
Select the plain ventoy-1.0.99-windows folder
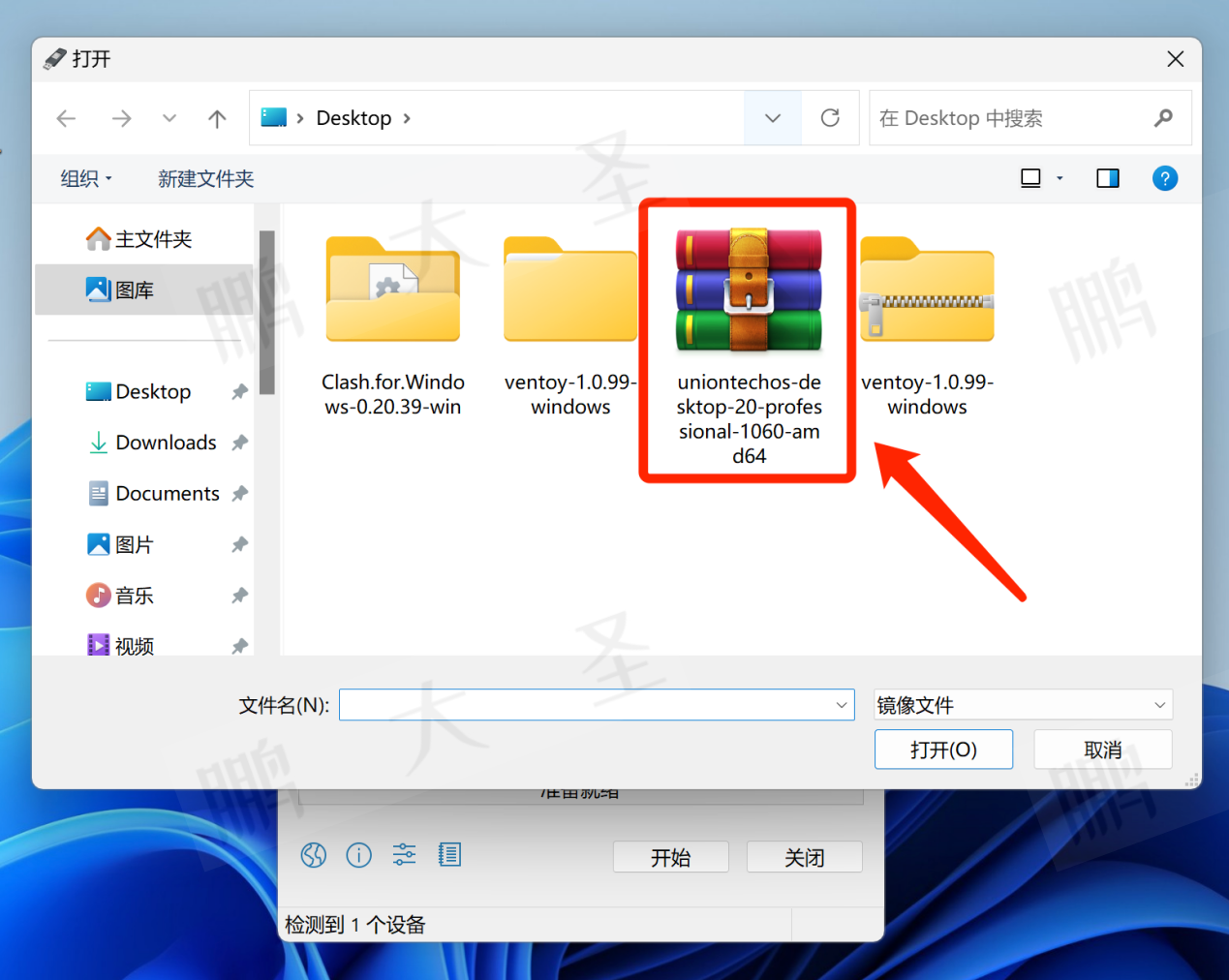click(570, 324)
